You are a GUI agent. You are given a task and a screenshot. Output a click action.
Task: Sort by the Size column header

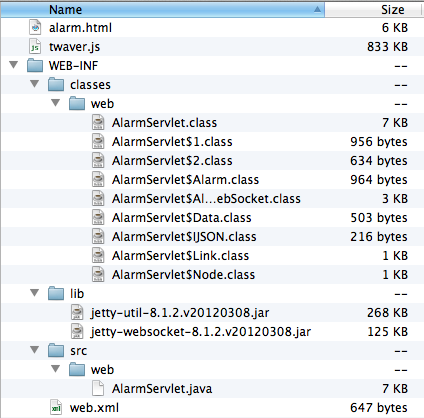pos(374,10)
